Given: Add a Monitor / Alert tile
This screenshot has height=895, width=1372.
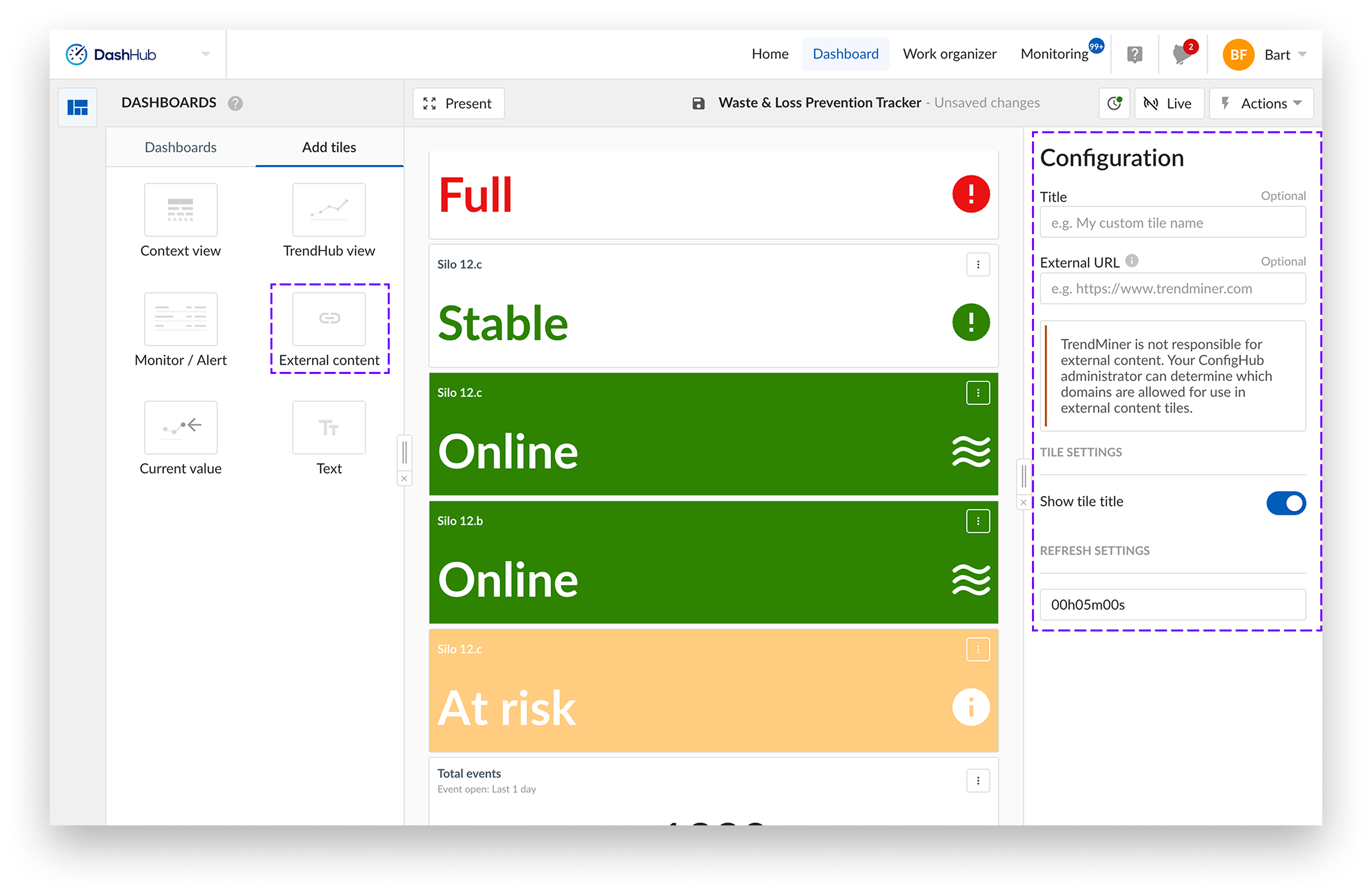Looking at the screenshot, I should (x=180, y=319).
